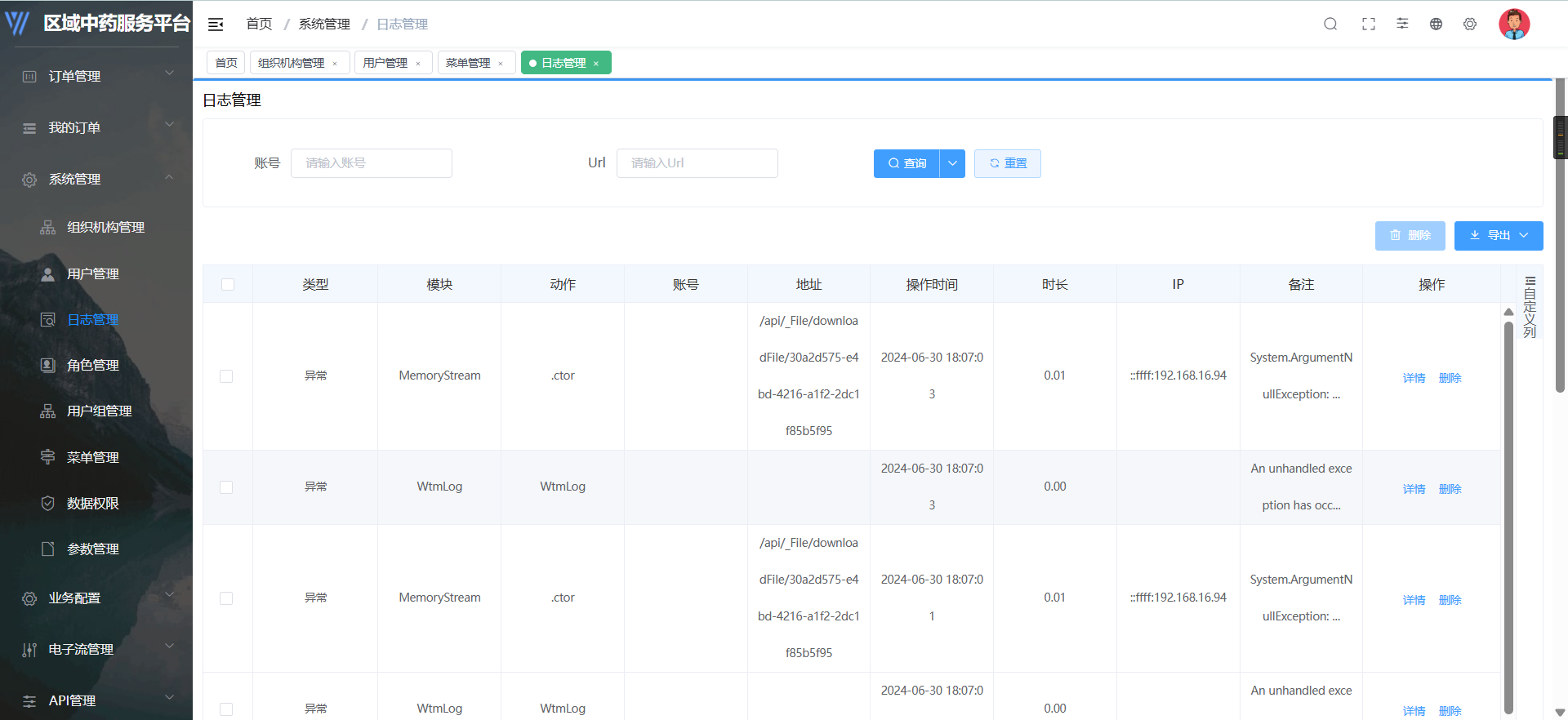This screenshot has height=720, width=1568.
Task: Click the 角色管理 badge icon
Action: pos(48,365)
